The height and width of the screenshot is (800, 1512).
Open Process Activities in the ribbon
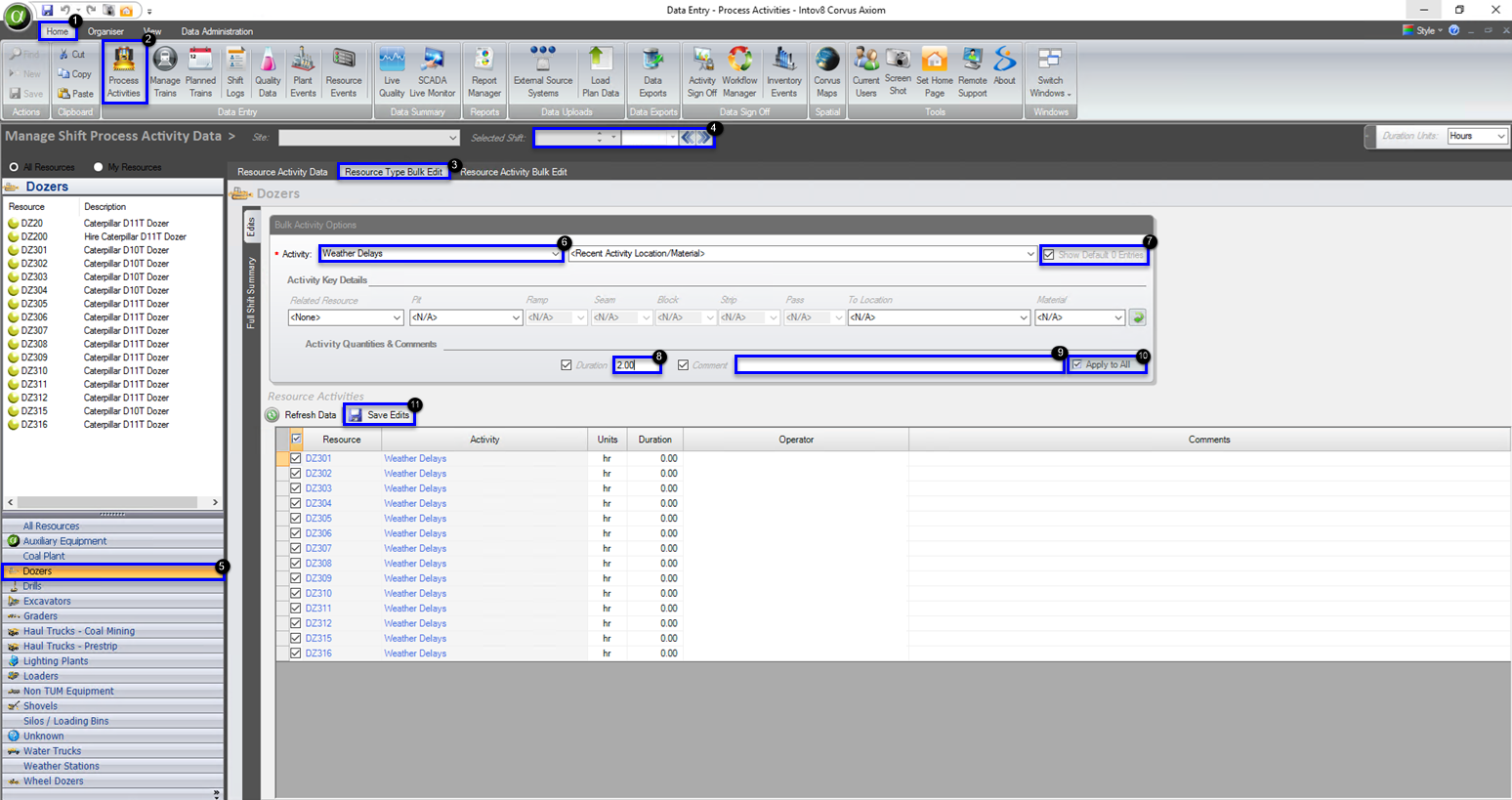coord(124,72)
